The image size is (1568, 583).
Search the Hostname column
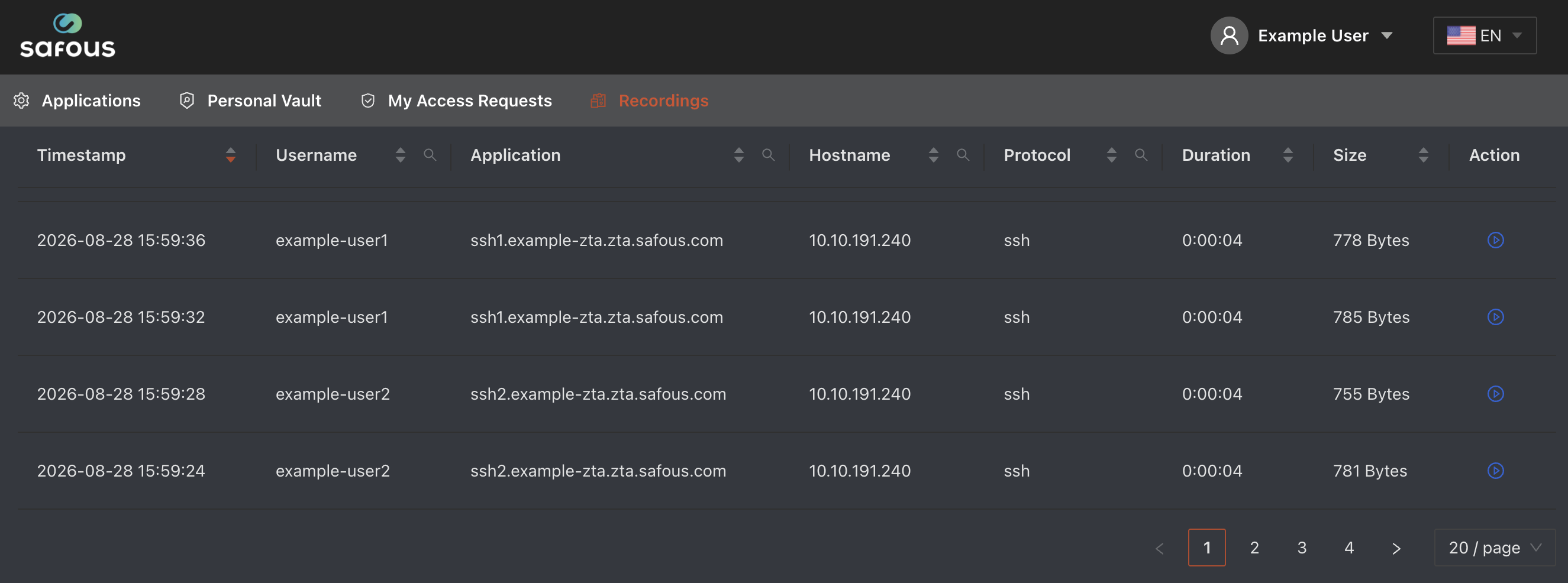[x=962, y=154]
